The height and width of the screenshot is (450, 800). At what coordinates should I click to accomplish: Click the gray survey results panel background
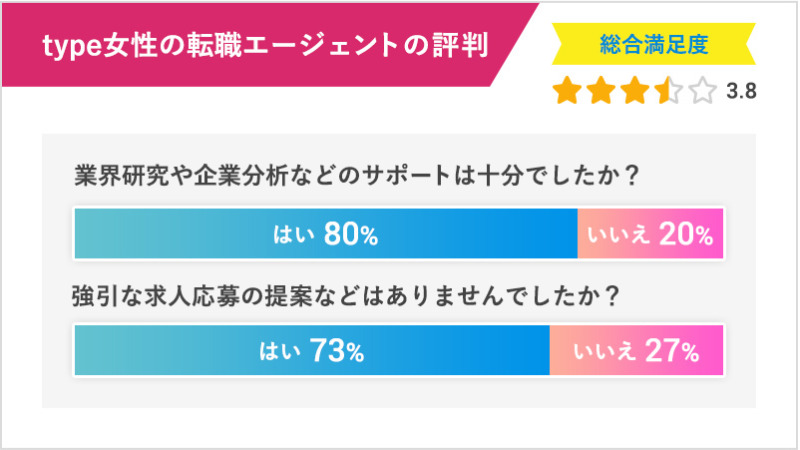399,393
